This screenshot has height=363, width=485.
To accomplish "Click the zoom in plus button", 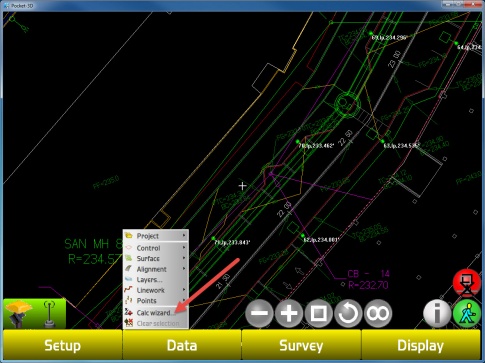I will tap(289, 313).
